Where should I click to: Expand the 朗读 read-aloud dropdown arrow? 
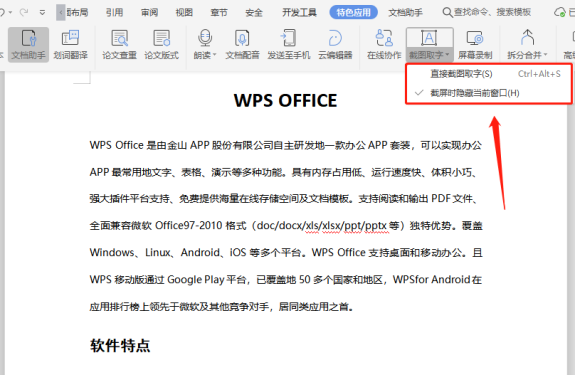215,55
